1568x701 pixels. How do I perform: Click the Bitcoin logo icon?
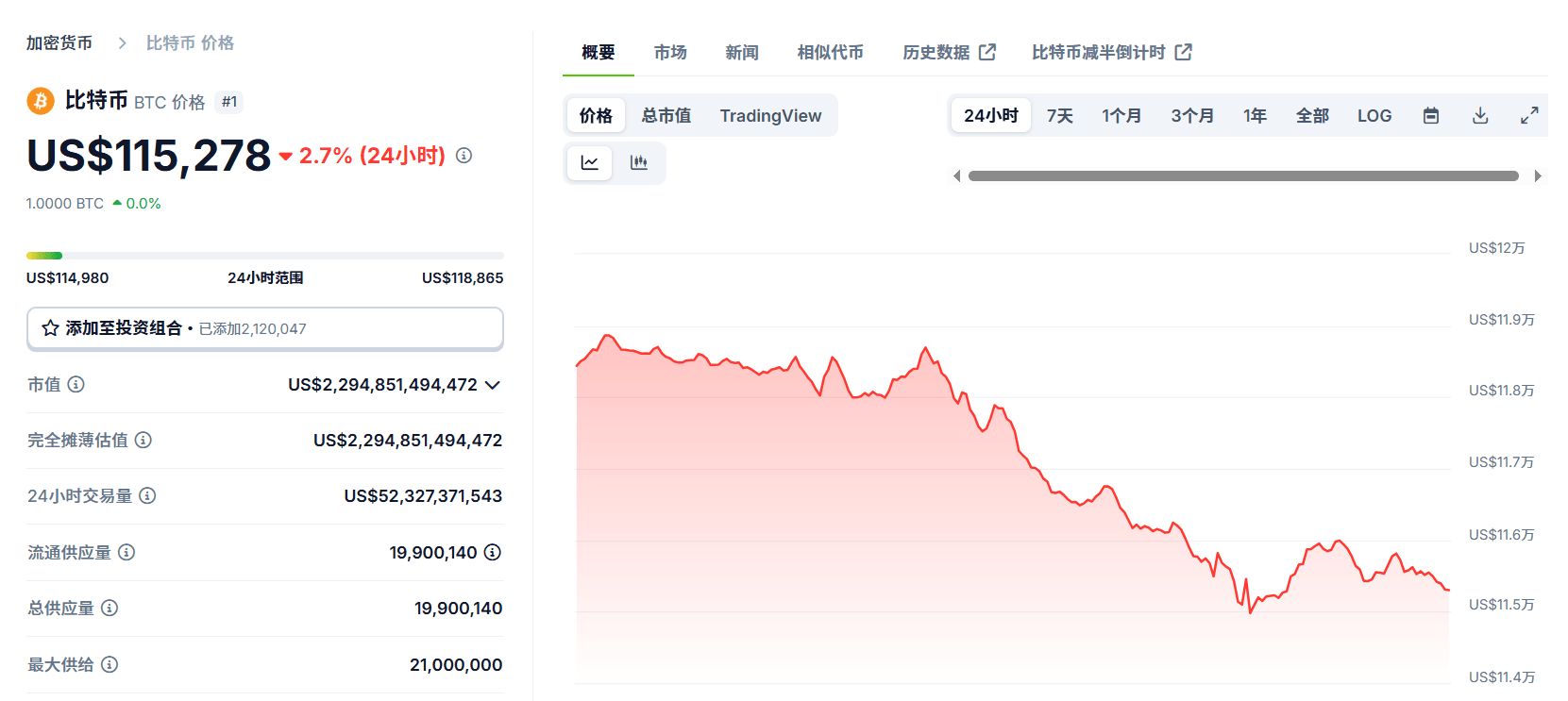point(41,101)
